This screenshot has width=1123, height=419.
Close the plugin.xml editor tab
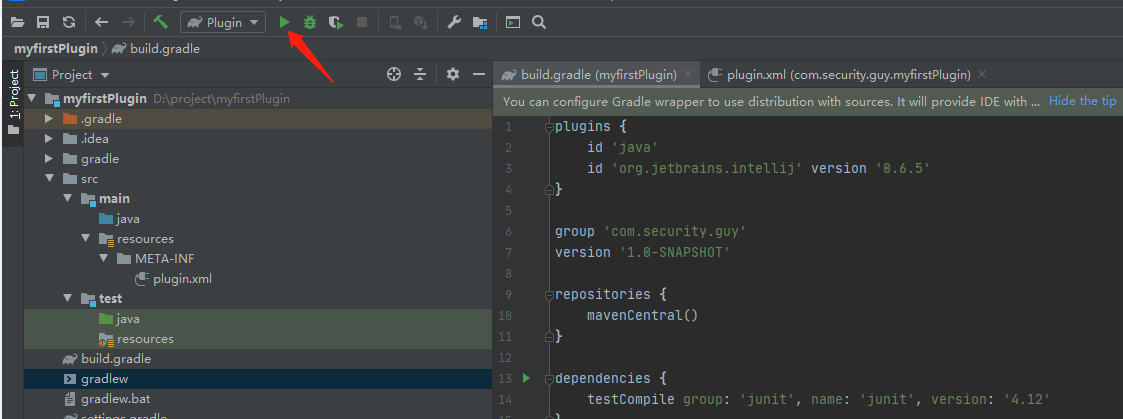(982, 74)
